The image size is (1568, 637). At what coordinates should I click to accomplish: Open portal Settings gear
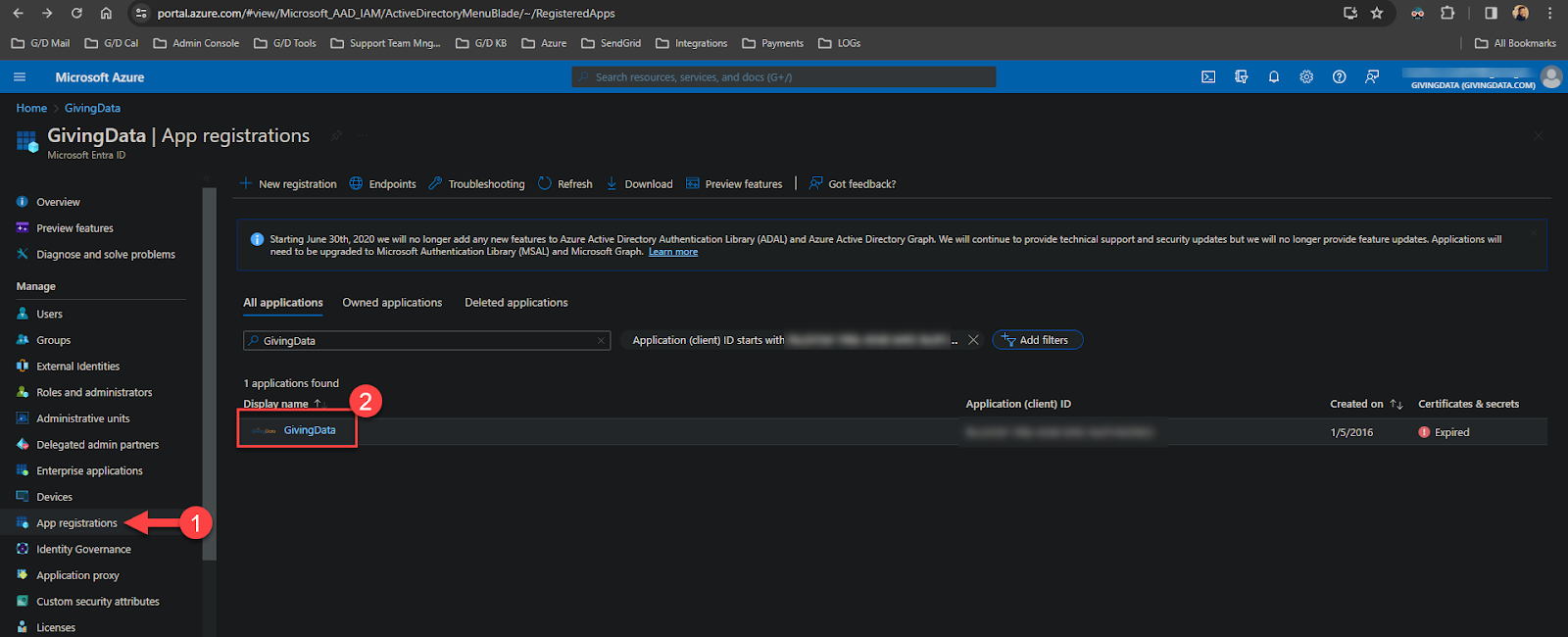coord(1306,76)
